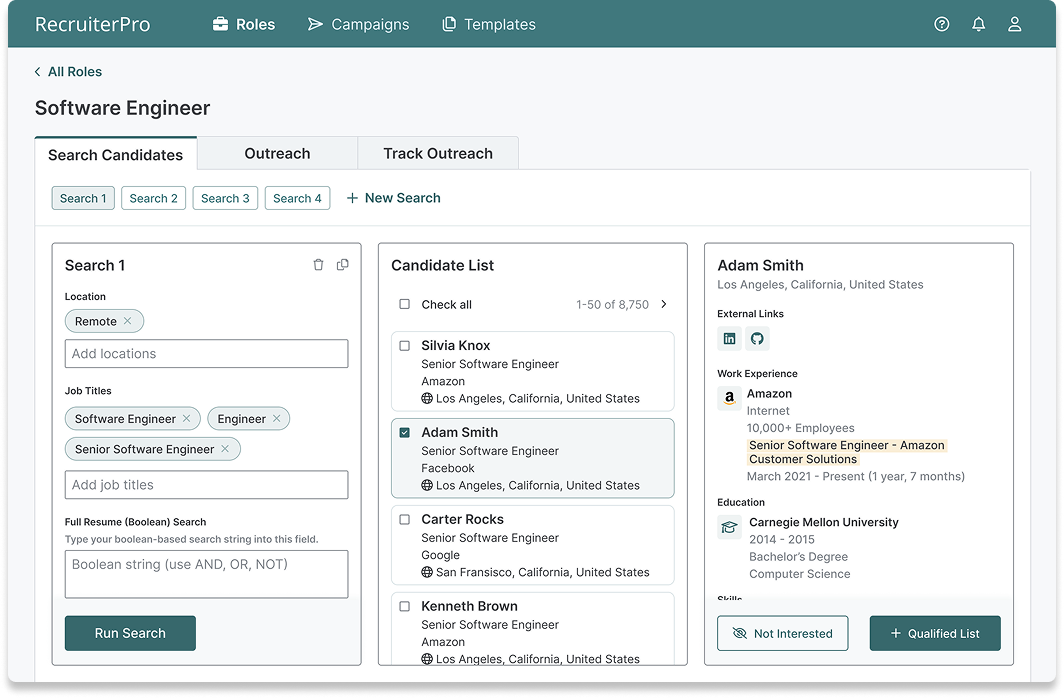Remove the Remote location tag
This screenshot has width=1064, height=698.
point(128,321)
